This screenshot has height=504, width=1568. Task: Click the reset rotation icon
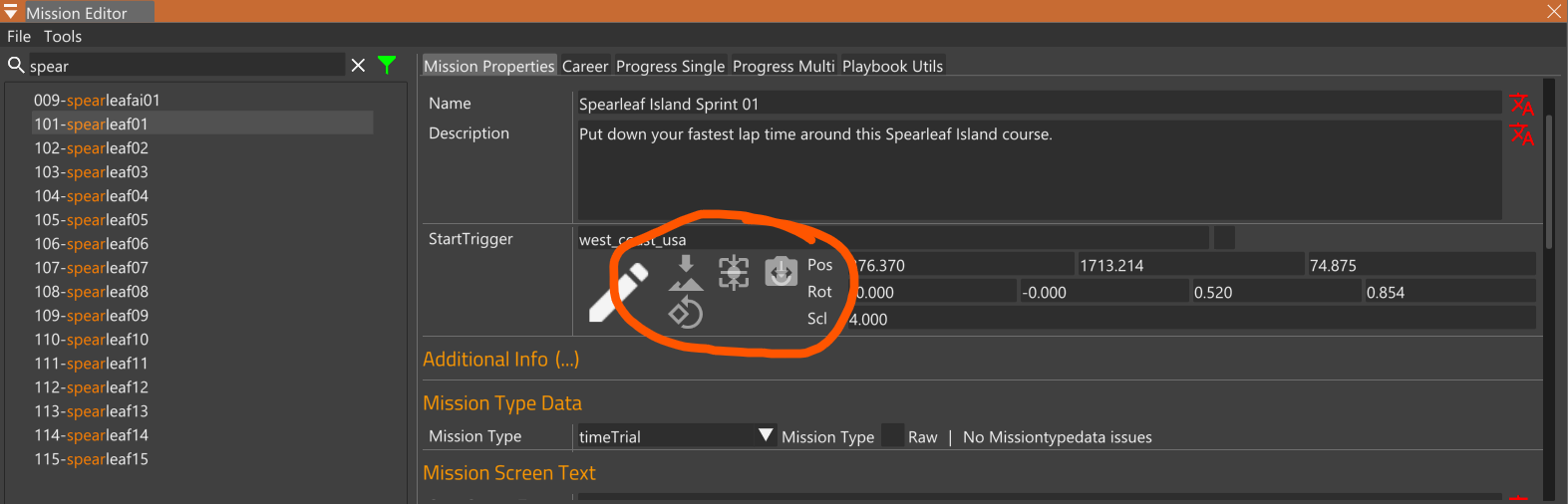(x=686, y=313)
